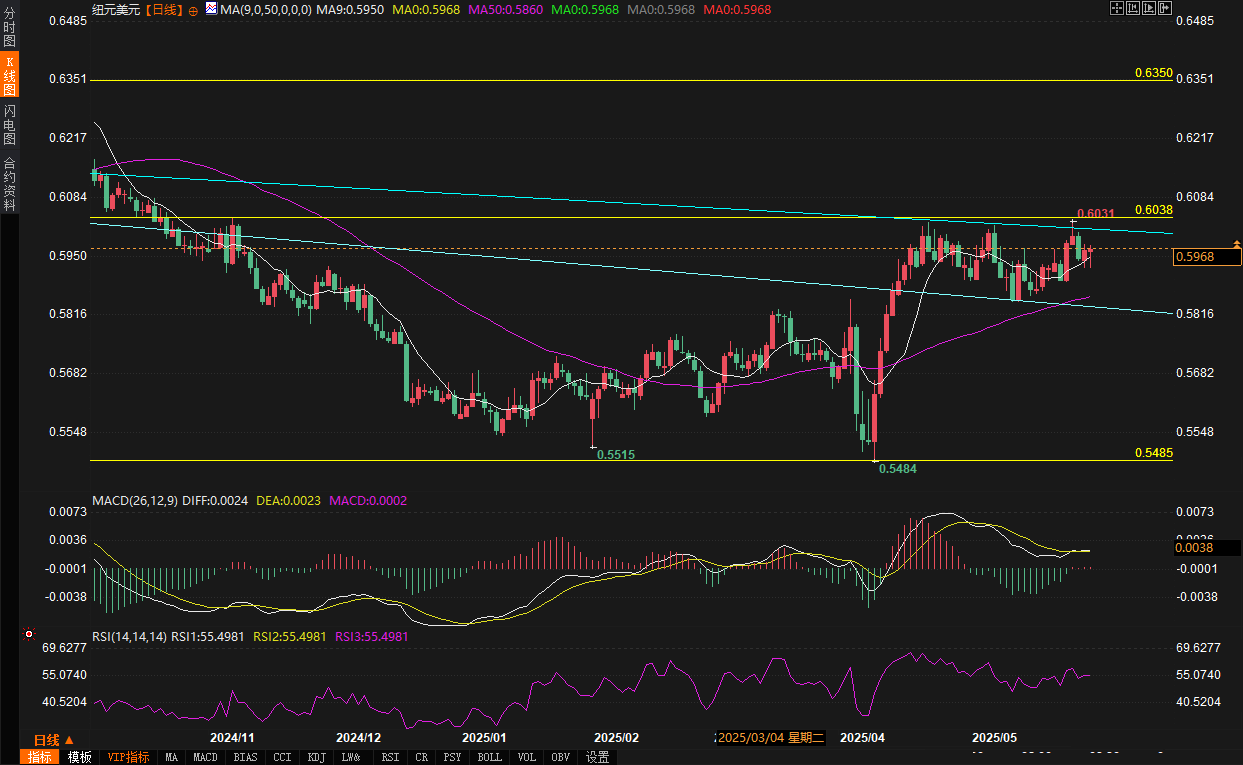
Task: Apply the VOL indicator button
Action: coord(527,757)
